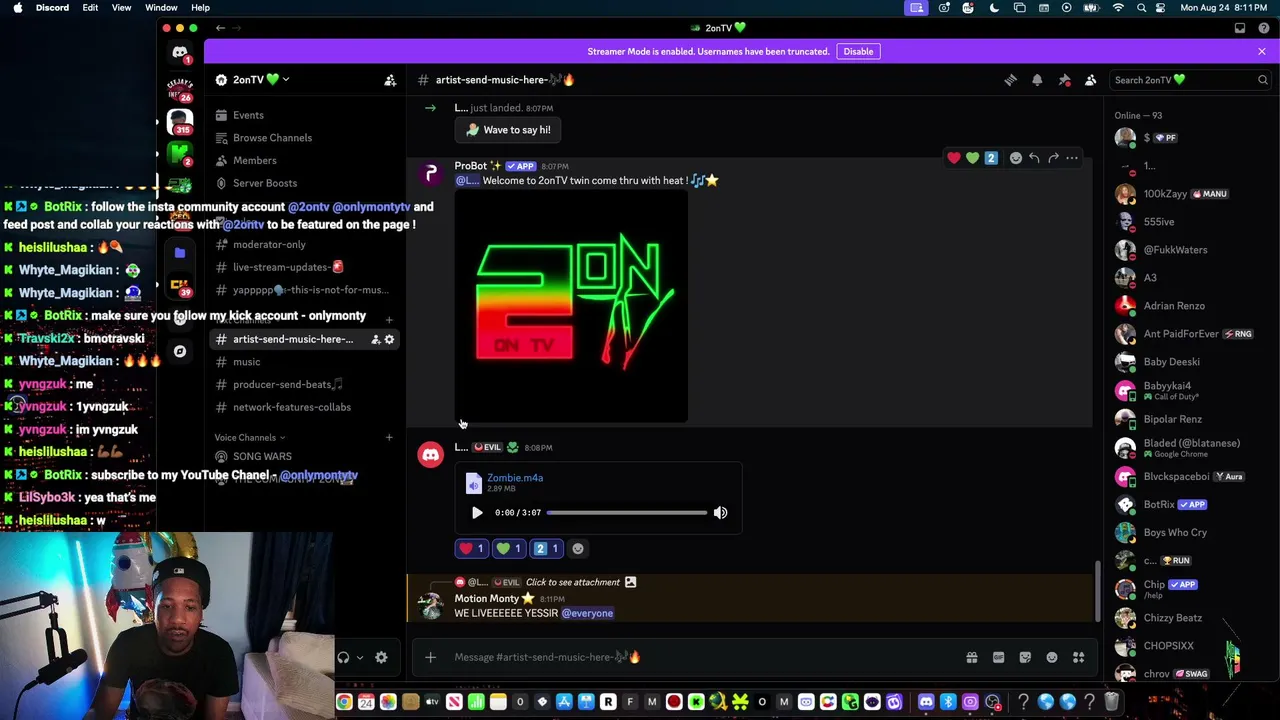Expand audio output options chevron

click(359, 657)
